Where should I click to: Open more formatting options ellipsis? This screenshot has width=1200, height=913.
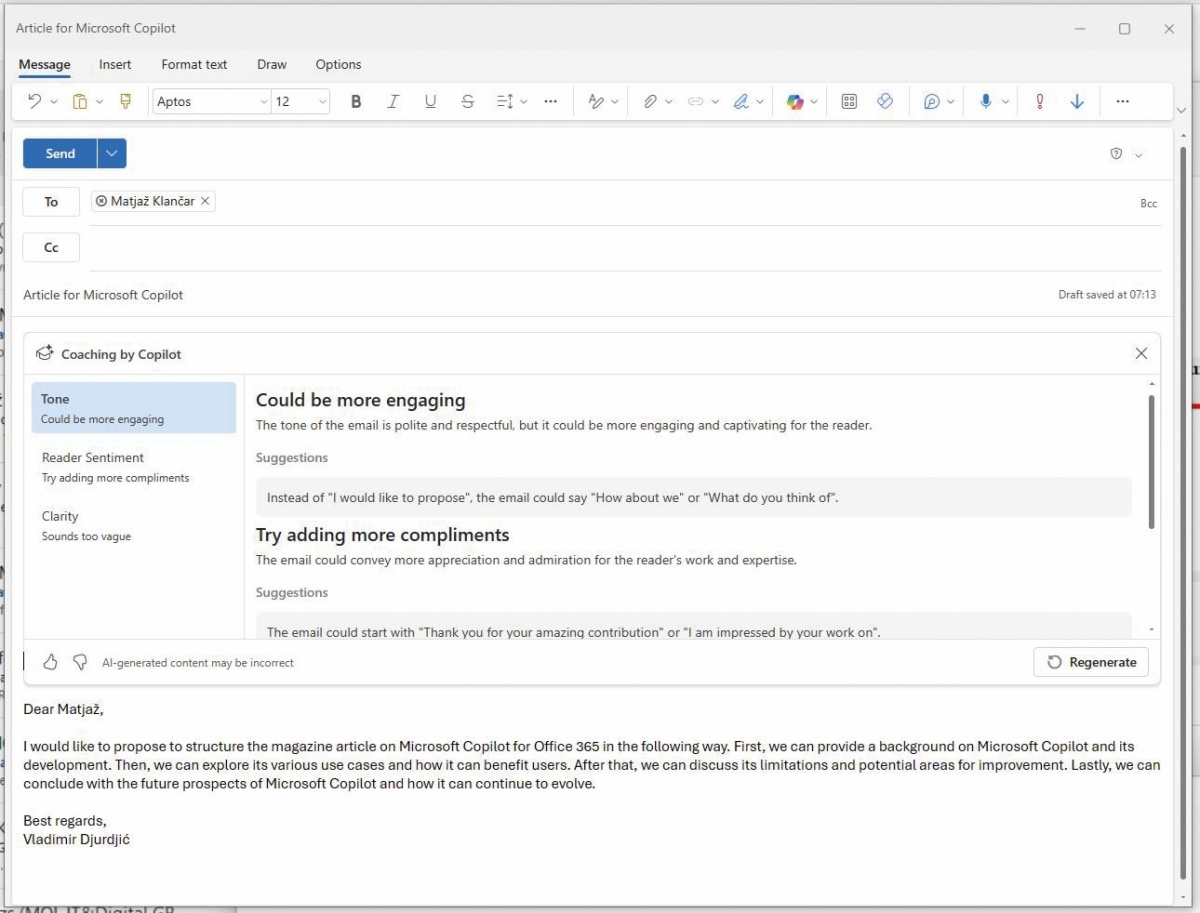pyautogui.click(x=550, y=101)
